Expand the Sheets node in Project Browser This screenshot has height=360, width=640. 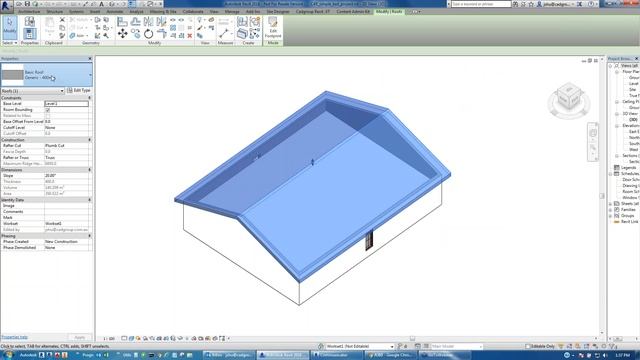(611, 203)
